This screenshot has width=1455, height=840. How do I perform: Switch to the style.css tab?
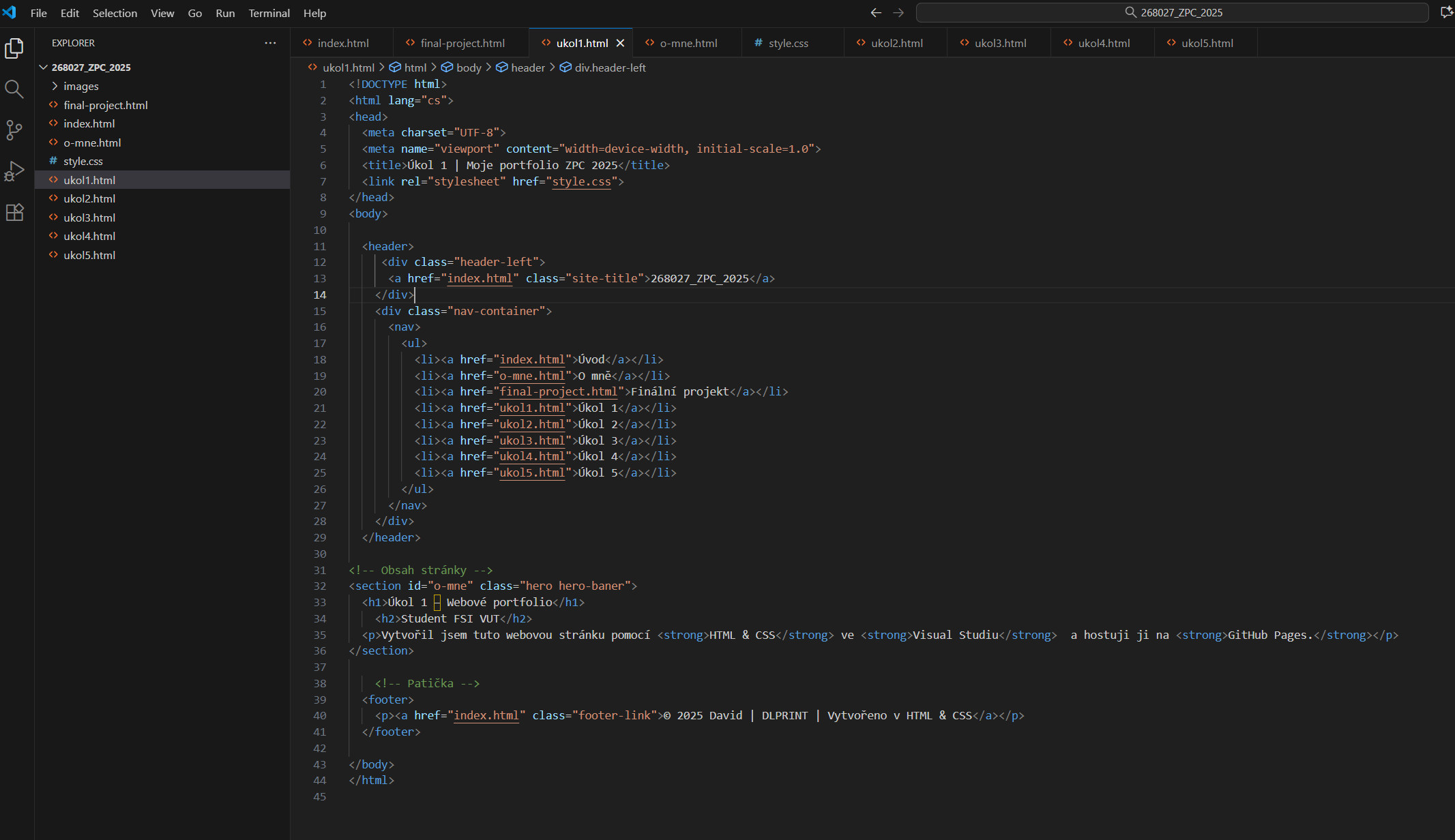788,43
